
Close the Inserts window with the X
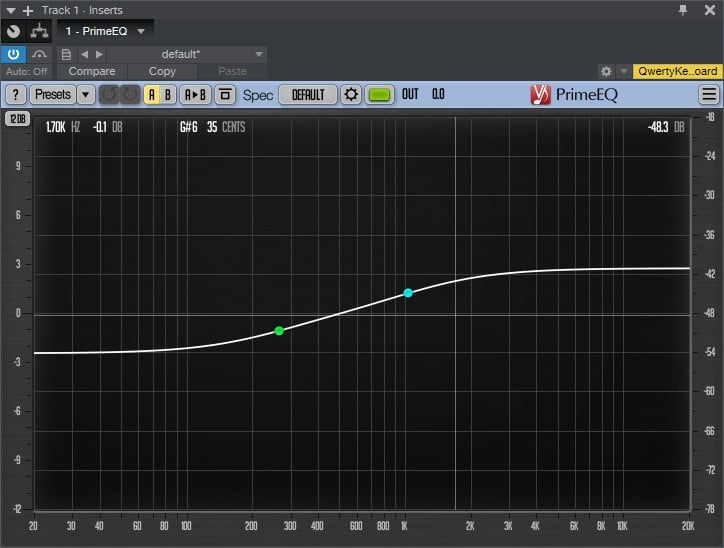pyautogui.click(x=710, y=10)
